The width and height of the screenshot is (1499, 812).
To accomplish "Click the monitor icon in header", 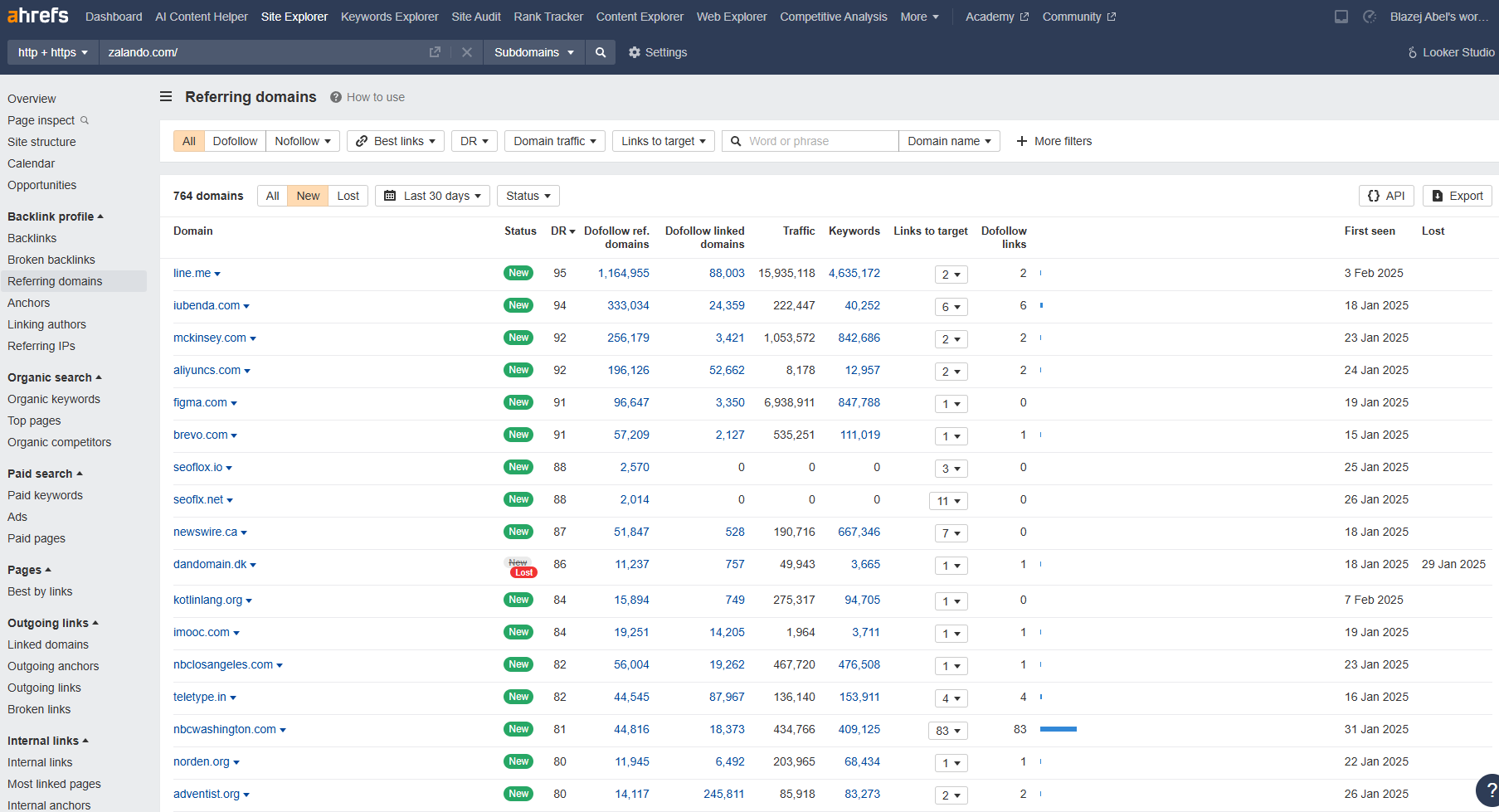I will click(1341, 17).
